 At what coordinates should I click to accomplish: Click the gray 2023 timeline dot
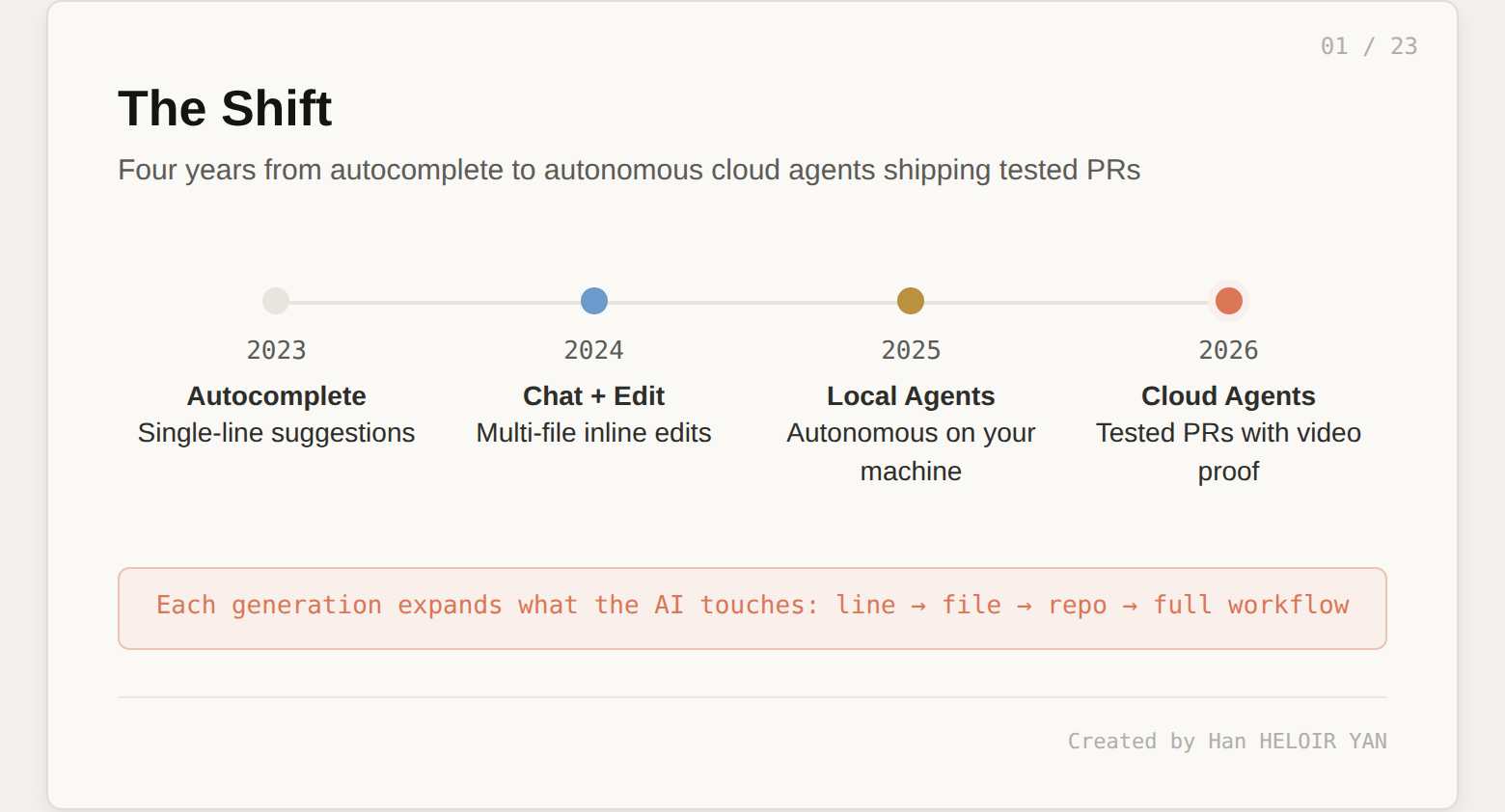pyautogui.click(x=276, y=301)
